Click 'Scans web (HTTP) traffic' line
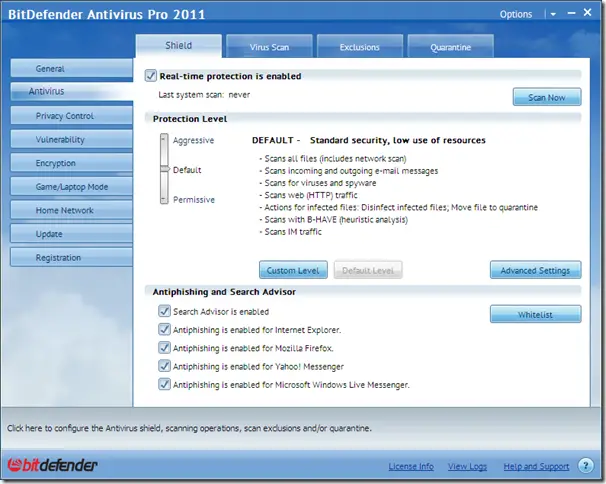Screen dimensions: 606x484 tap(308, 195)
